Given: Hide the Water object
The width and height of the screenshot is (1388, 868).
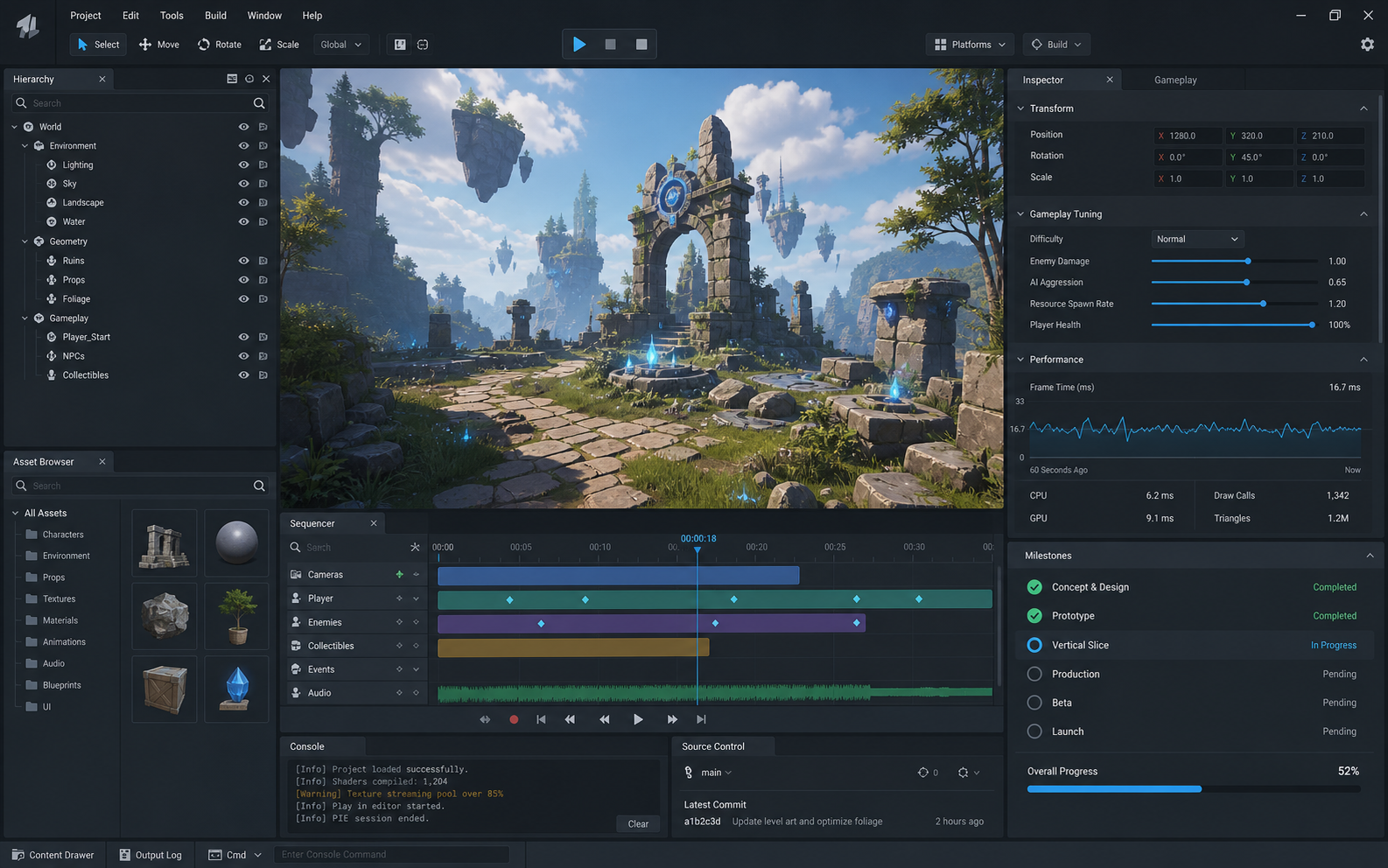Looking at the screenshot, I should [x=243, y=222].
